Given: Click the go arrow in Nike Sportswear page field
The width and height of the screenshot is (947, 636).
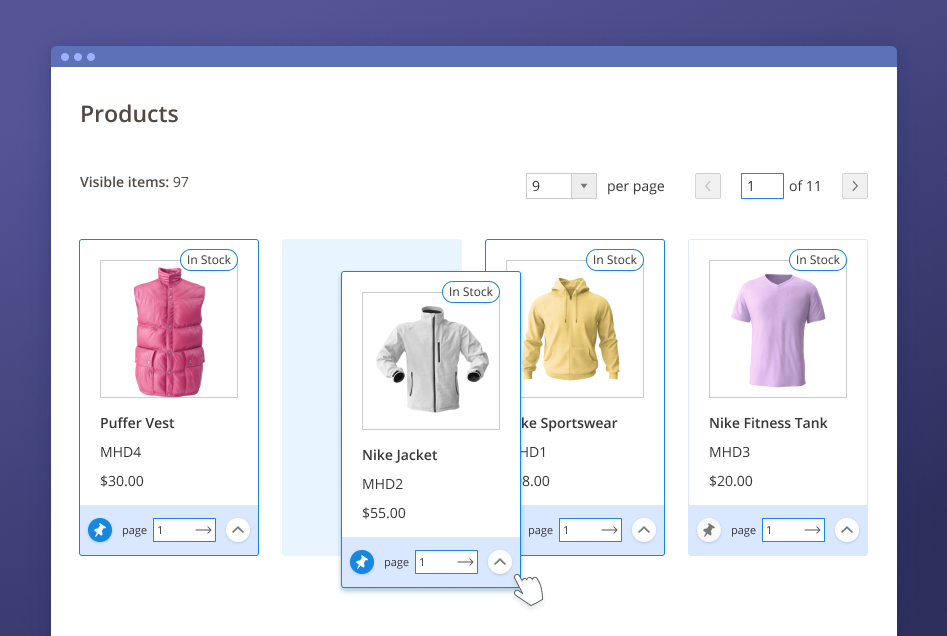Looking at the screenshot, I should [609, 530].
